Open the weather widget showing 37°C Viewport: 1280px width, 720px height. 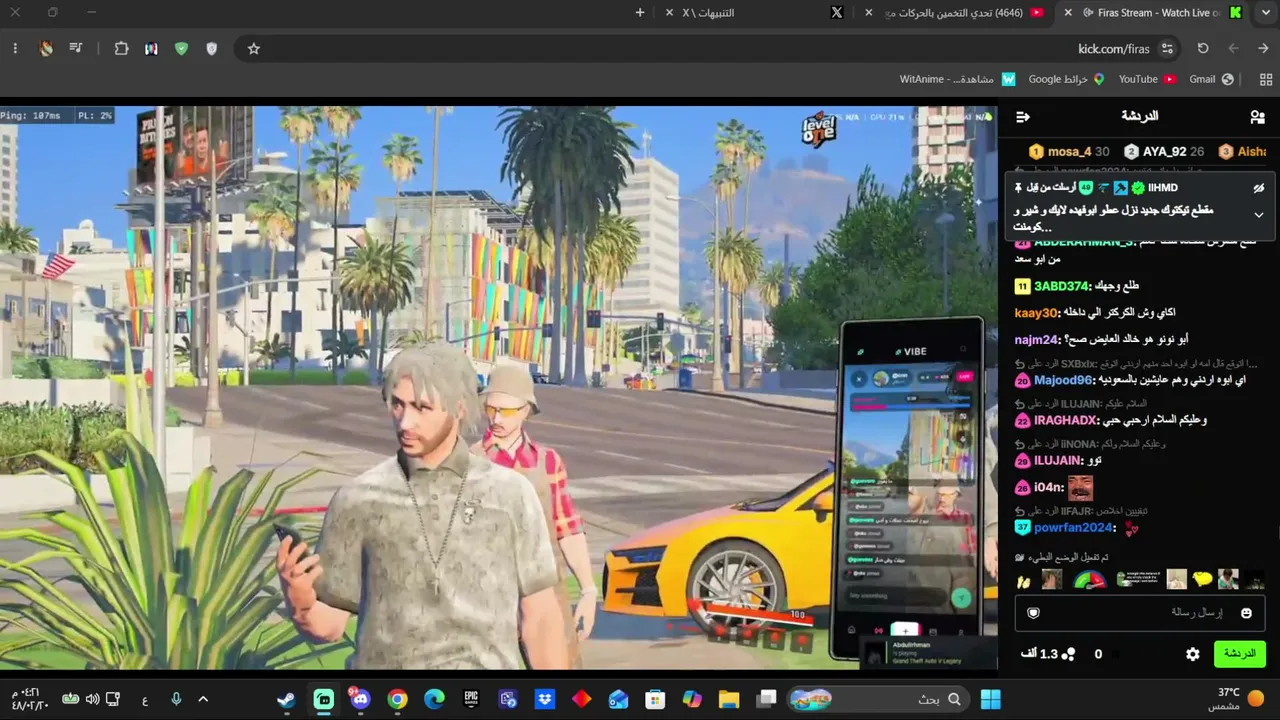[x=1236, y=699]
